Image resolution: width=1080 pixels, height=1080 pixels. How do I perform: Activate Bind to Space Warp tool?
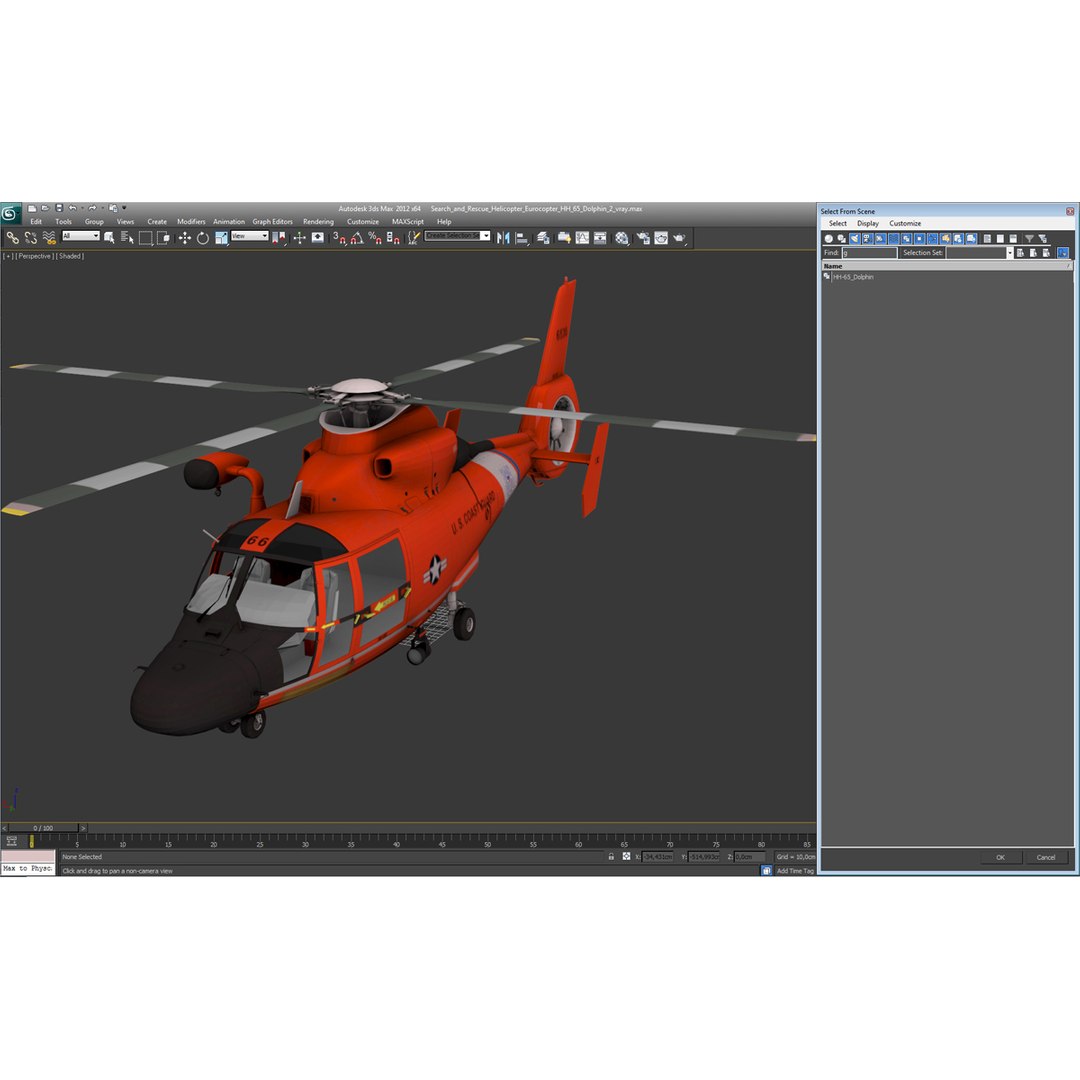[49, 238]
